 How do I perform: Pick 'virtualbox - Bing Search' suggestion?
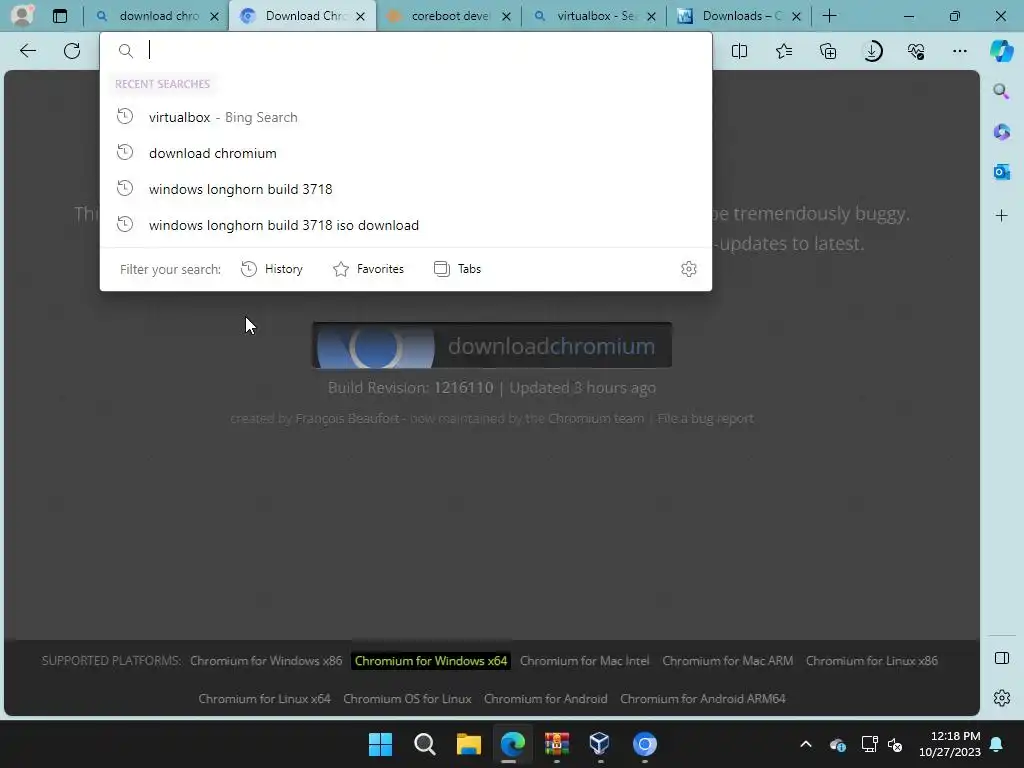click(x=406, y=117)
